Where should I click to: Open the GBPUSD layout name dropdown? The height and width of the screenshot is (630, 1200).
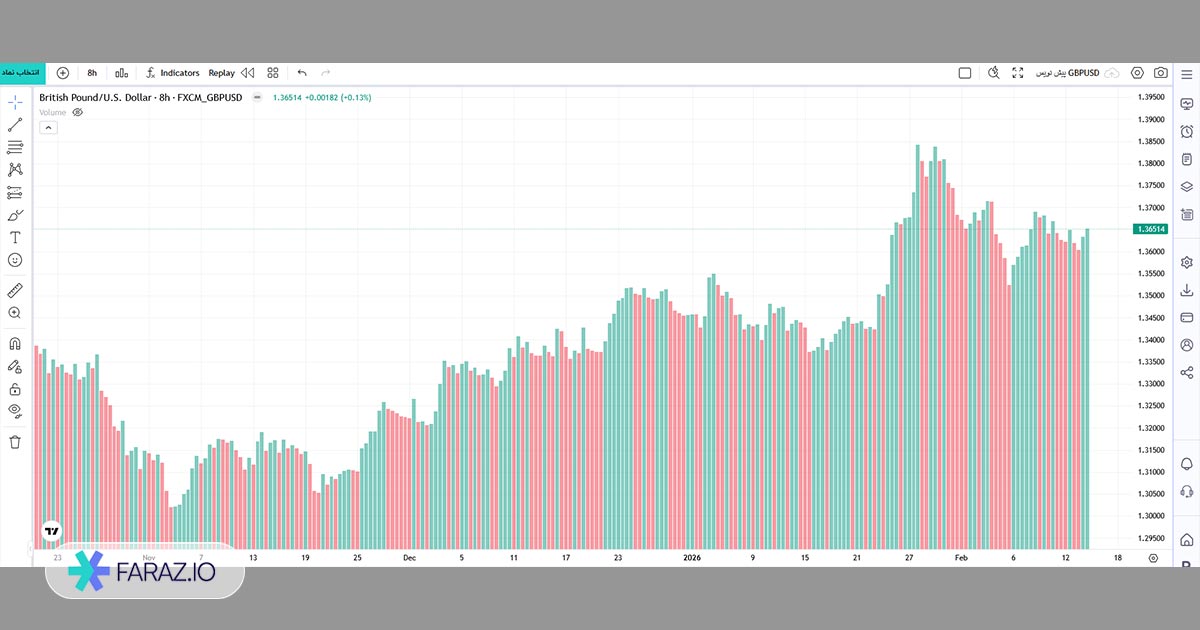[x=1067, y=73]
